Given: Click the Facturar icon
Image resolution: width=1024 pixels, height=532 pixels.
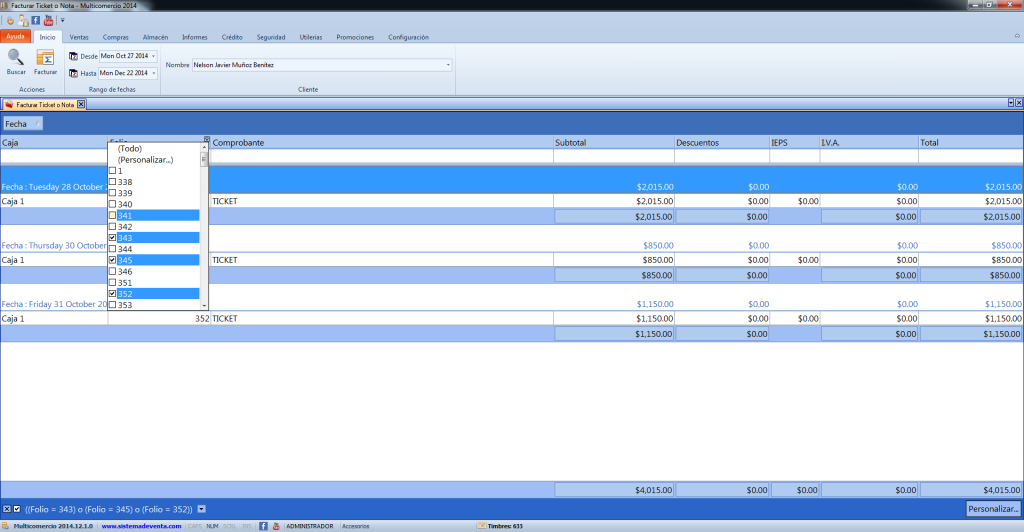Looking at the screenshot, I should click(45, 57).
